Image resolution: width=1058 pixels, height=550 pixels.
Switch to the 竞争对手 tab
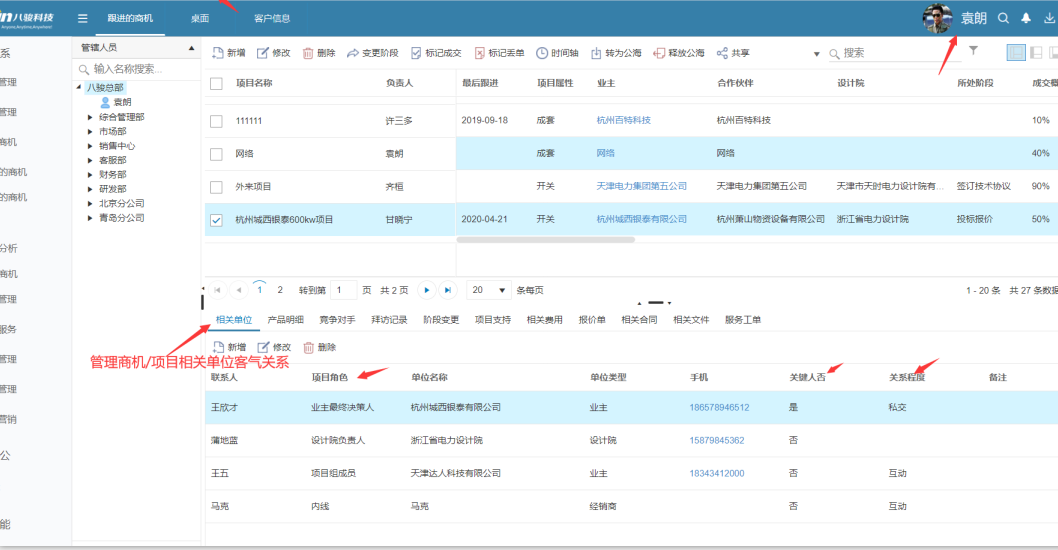337,320
